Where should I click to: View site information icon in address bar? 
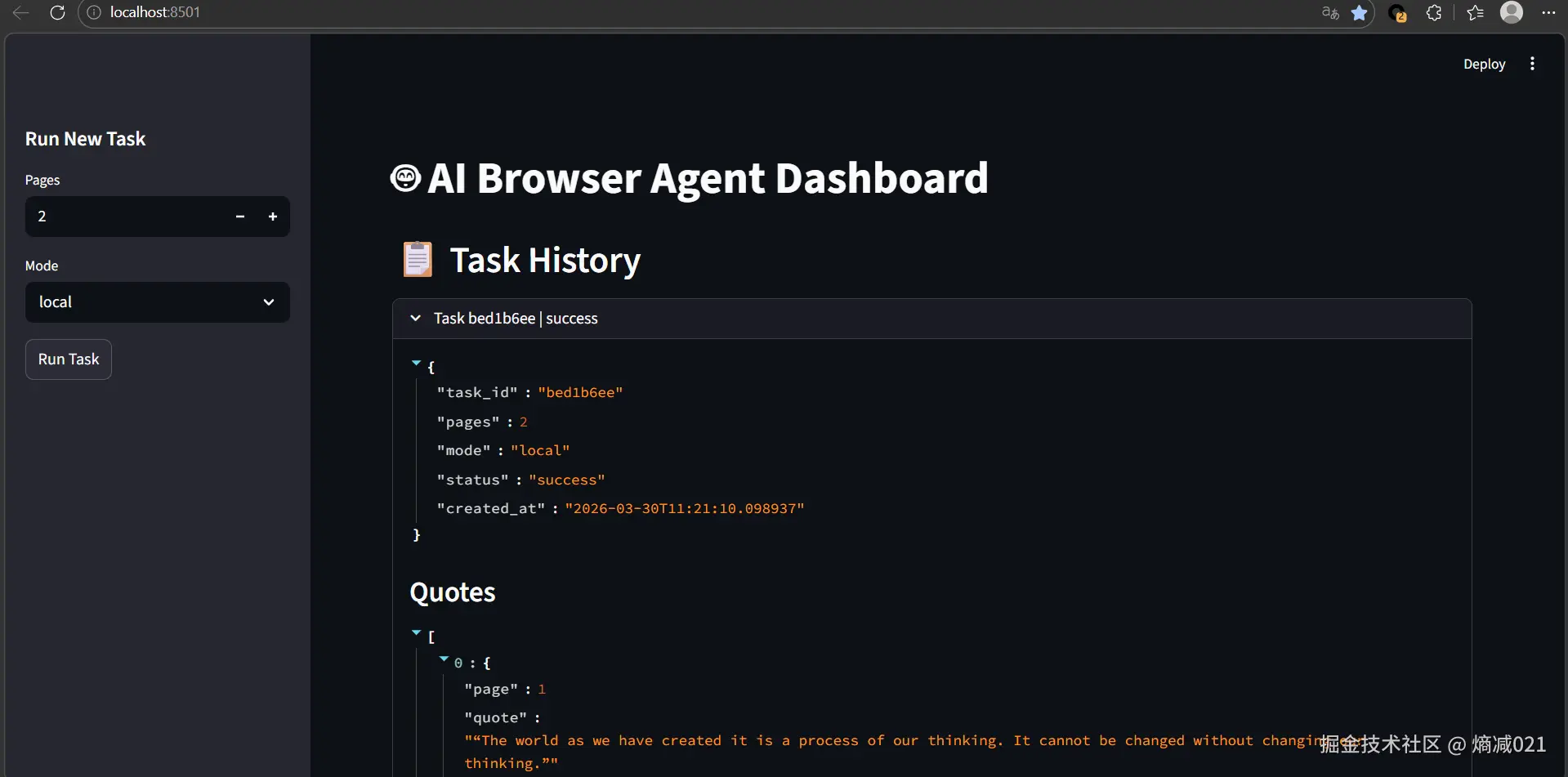tap(94, 12)
